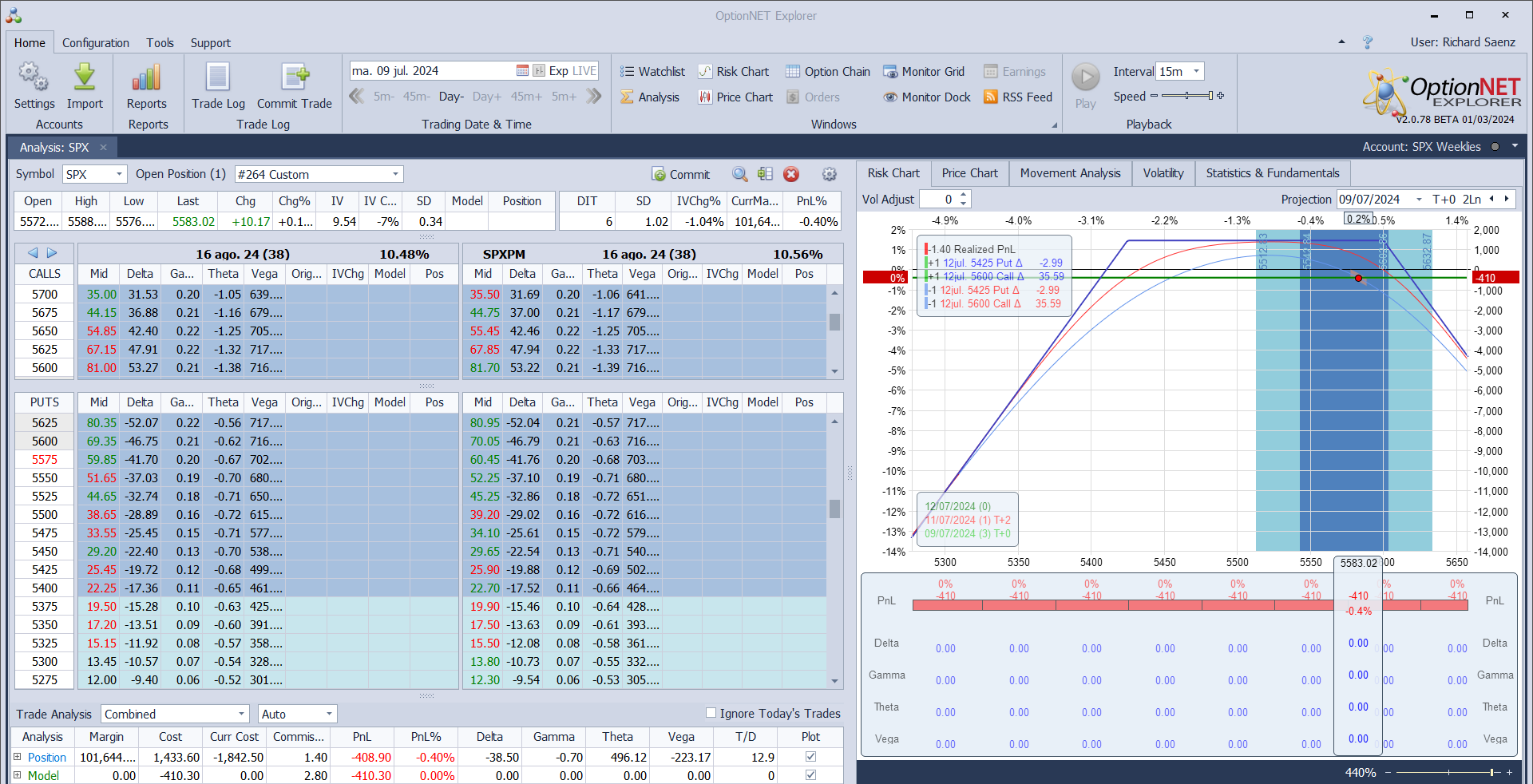Open the Configuration ribbon tab
This screenshot has width=1533, height=784.
pyautogui.click(x=96, y=42)
